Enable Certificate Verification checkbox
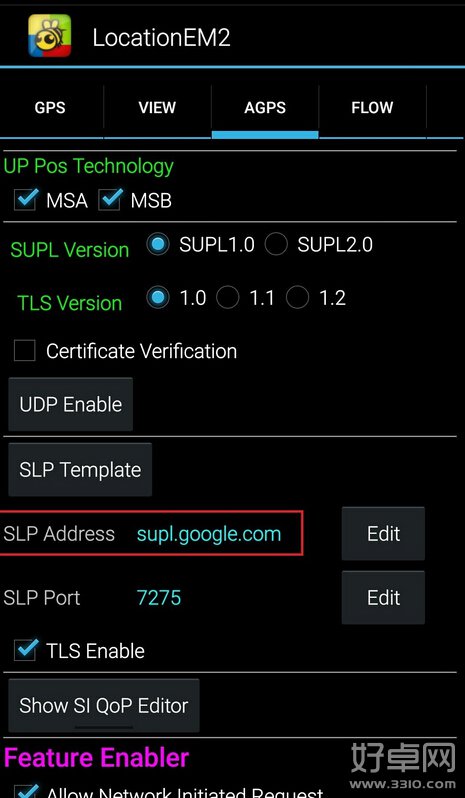This screenshot has height=798, width=465. [x=24, y=351]
